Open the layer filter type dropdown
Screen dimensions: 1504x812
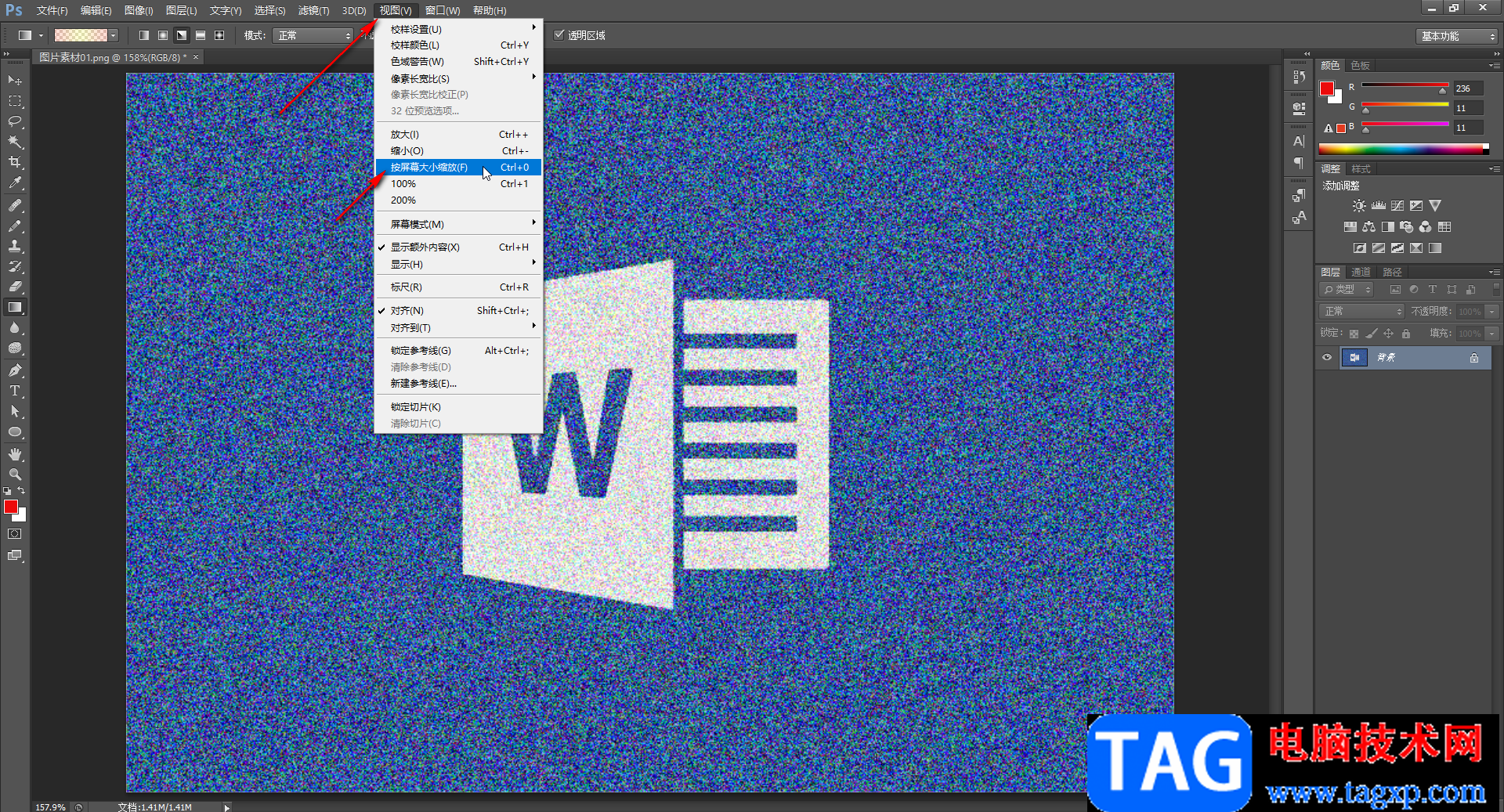pyautogui.click(x=1347, y=290)
